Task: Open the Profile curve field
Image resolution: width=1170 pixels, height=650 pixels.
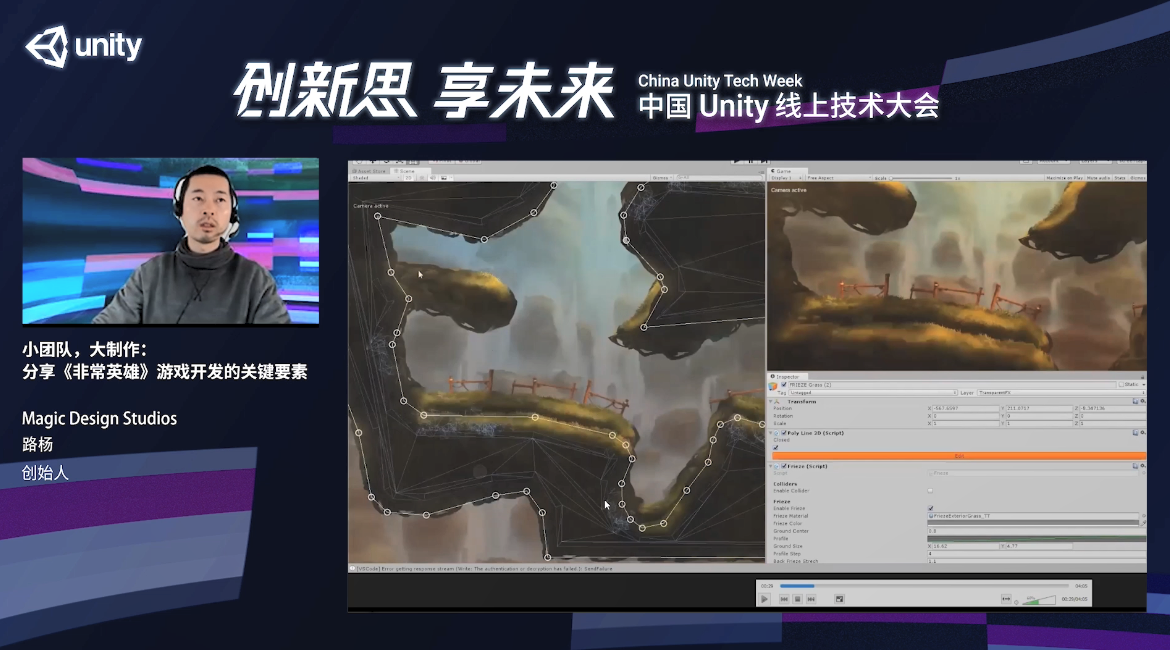Action: [1036, 539]
